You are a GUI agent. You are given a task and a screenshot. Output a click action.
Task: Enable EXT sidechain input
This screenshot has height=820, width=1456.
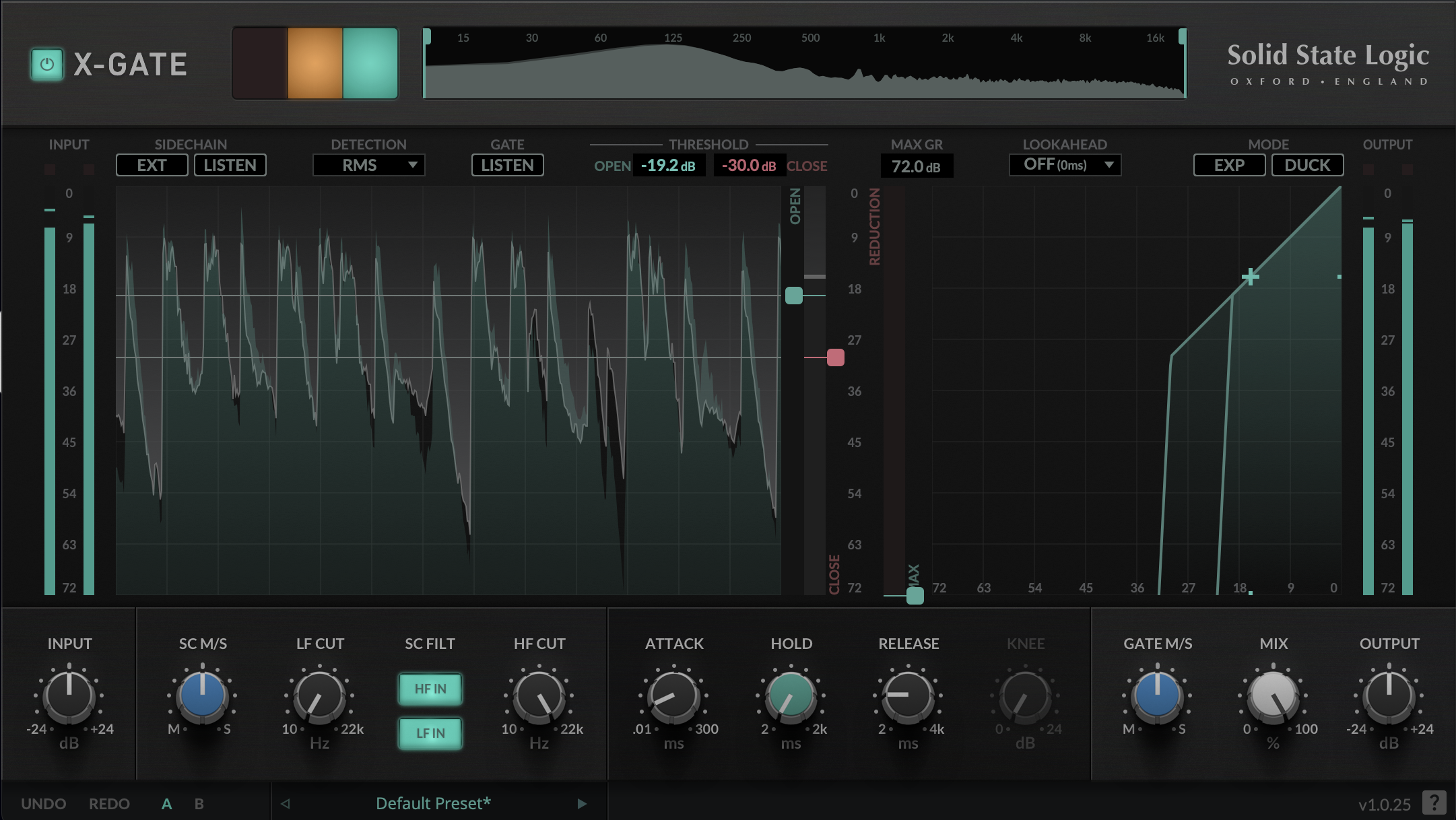point(152,165)
